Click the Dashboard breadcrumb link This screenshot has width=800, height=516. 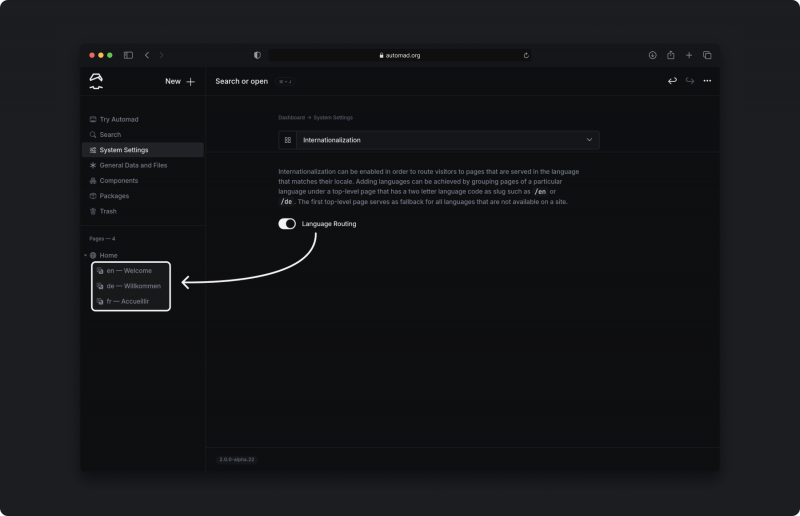[x=291, y=118]
